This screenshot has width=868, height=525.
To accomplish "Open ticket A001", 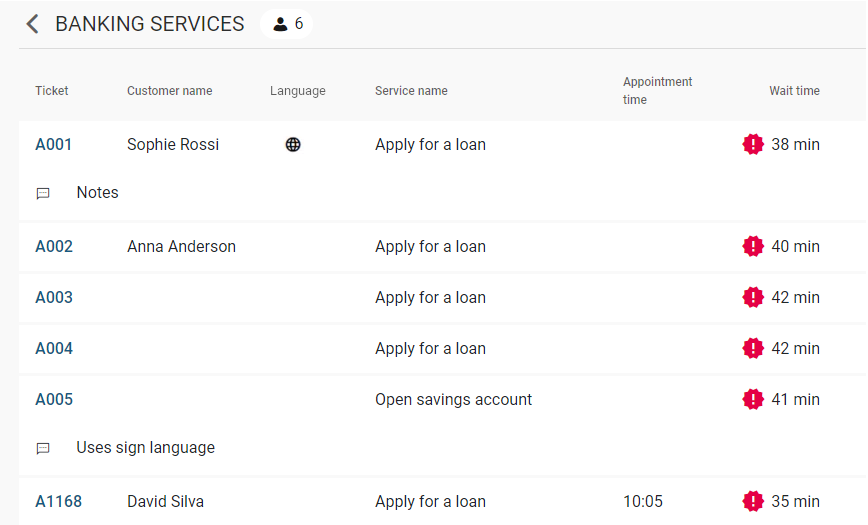I will tap(54, 145).
